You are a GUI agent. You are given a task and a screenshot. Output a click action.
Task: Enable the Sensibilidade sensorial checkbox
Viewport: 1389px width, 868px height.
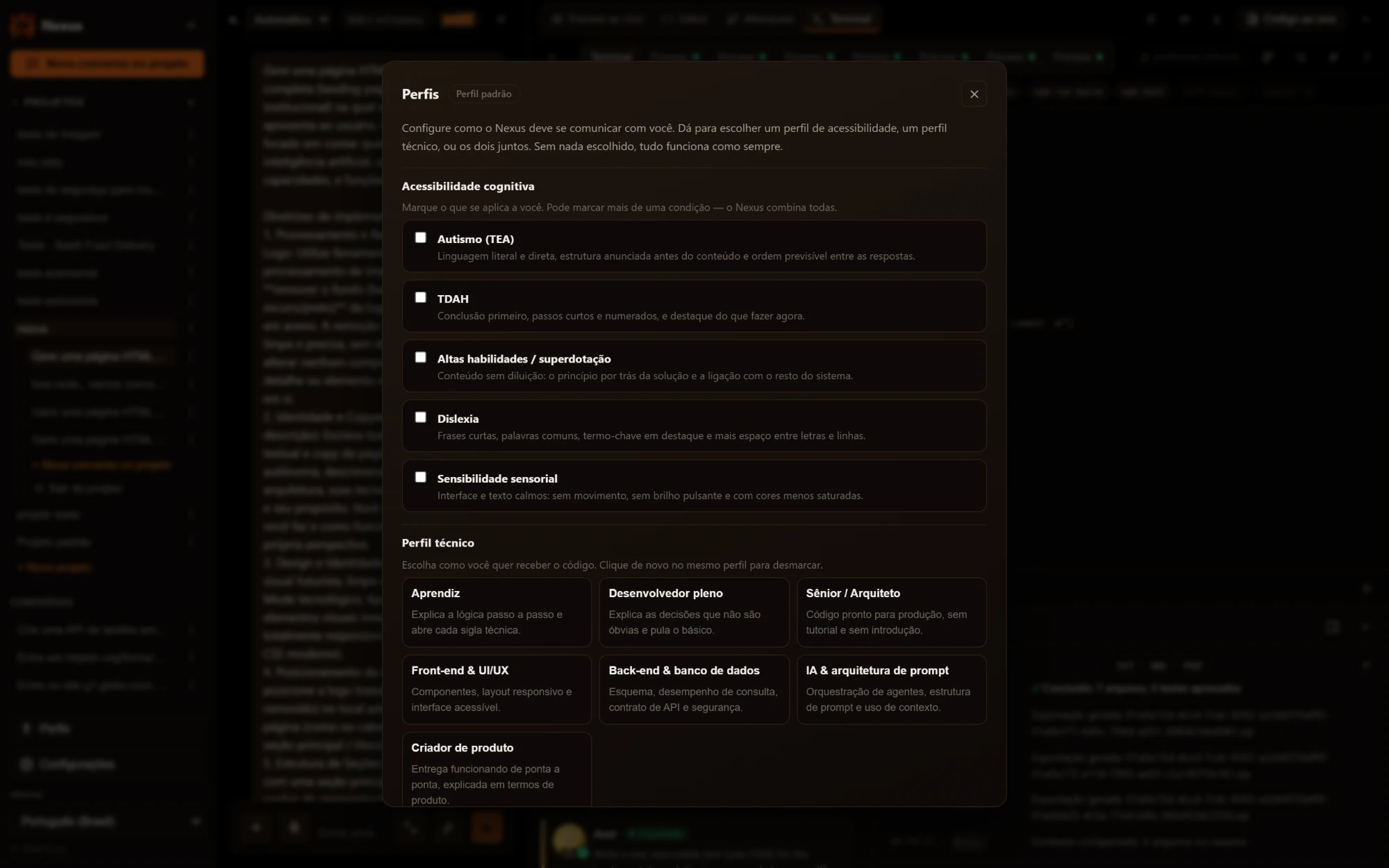(420, 477)
